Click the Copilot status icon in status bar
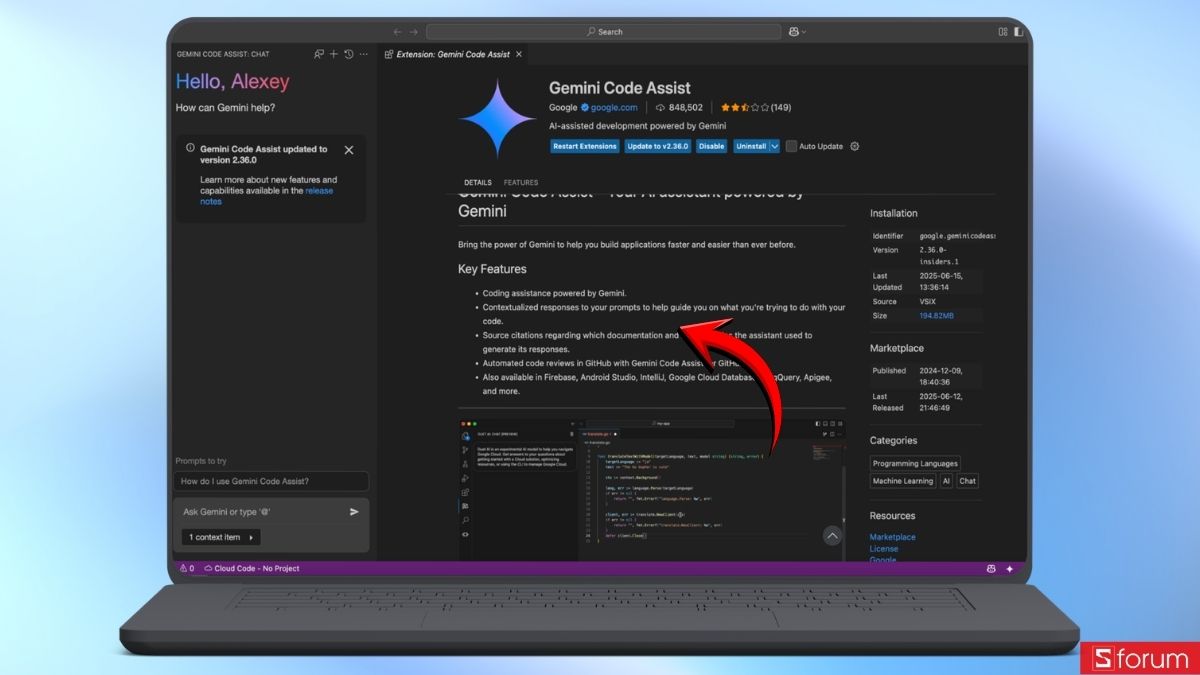 pyautogui.click(x=991, y=568)
